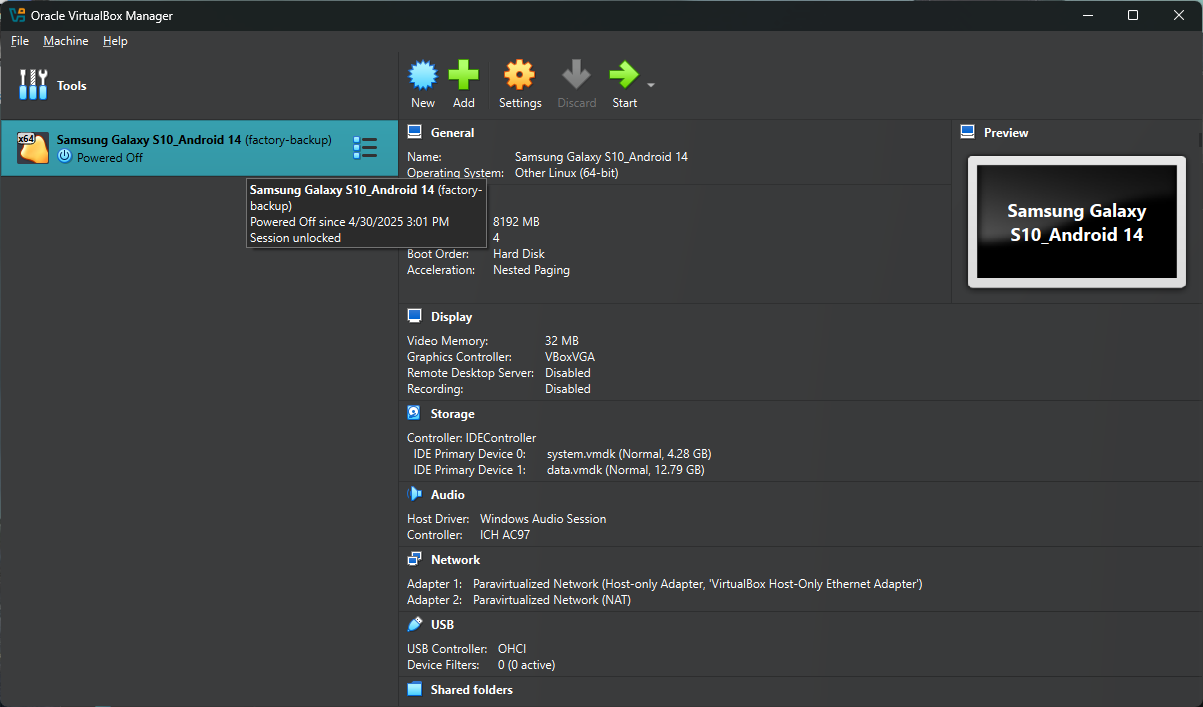Click the Adapter 2 NAT network entry
The image size is (1203, 707).
(x=552, y=600)
